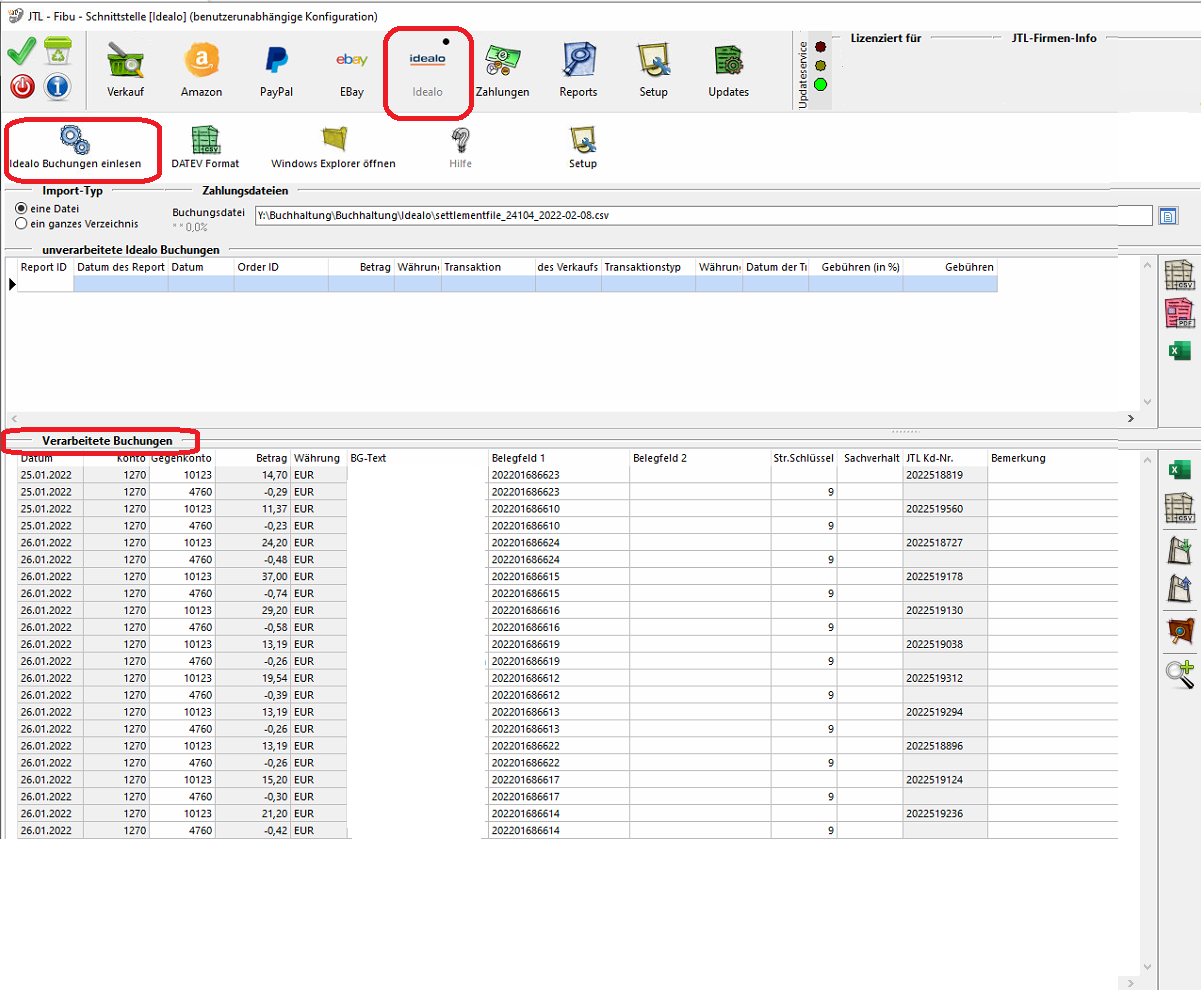The image size is (1201, 990).
Task: Open the EBay interface module
Action: coord(351,70)
